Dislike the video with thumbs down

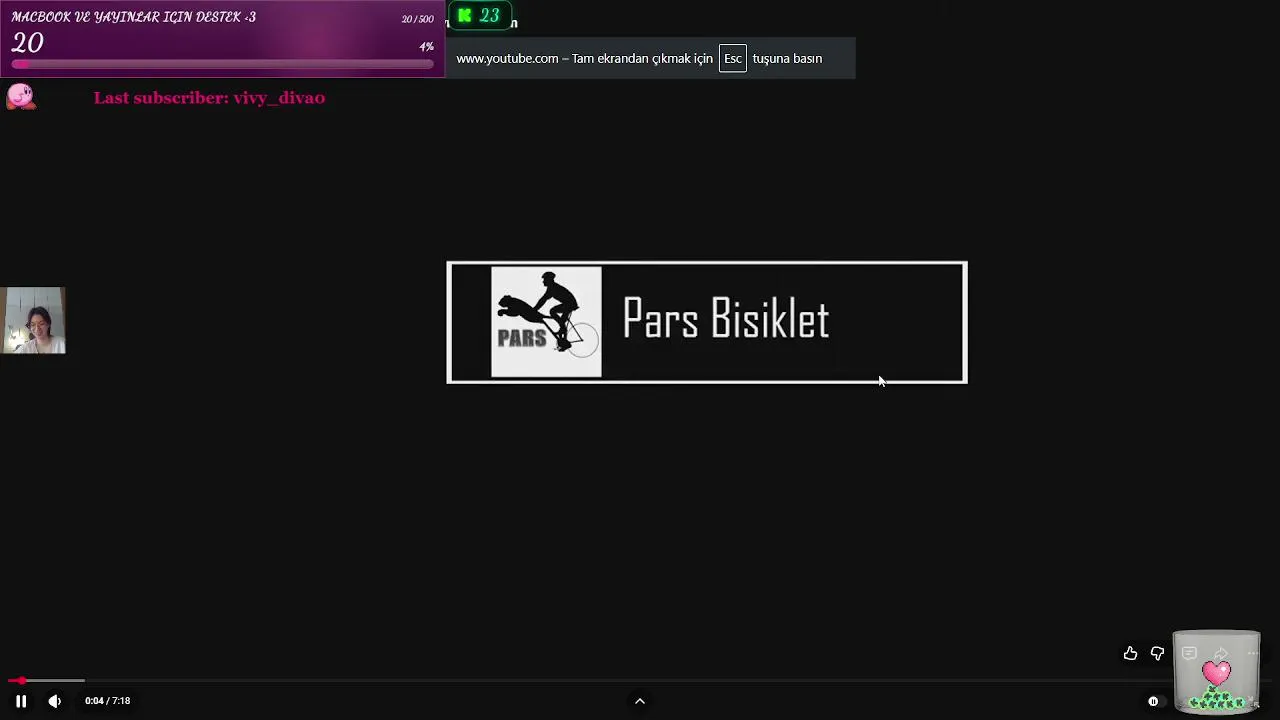[x=1157, y=654]
